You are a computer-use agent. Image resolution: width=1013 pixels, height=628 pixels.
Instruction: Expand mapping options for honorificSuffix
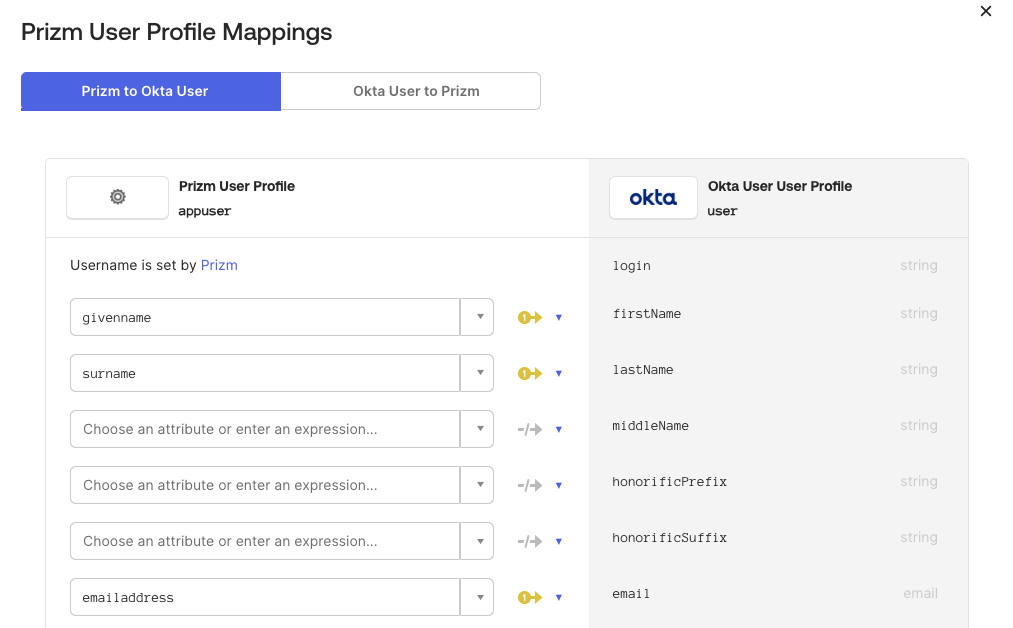pos(559,541)
